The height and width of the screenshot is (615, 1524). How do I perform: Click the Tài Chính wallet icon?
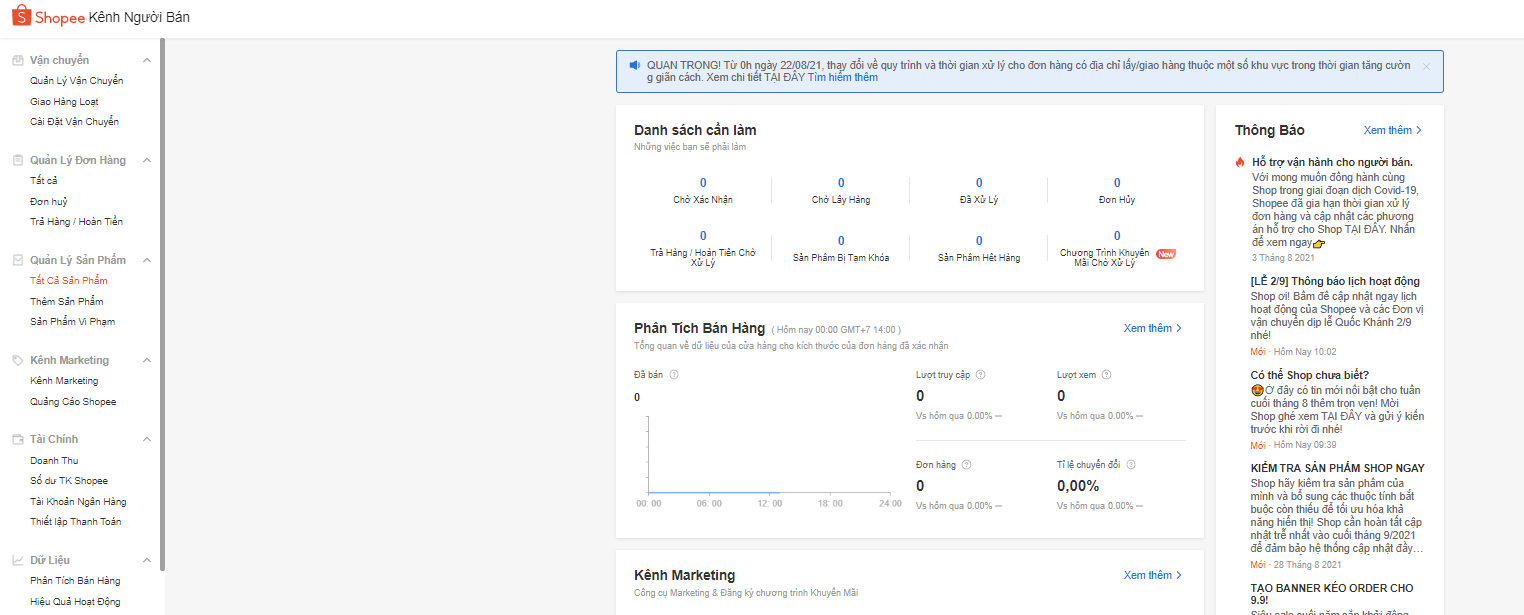coord(18,439)
